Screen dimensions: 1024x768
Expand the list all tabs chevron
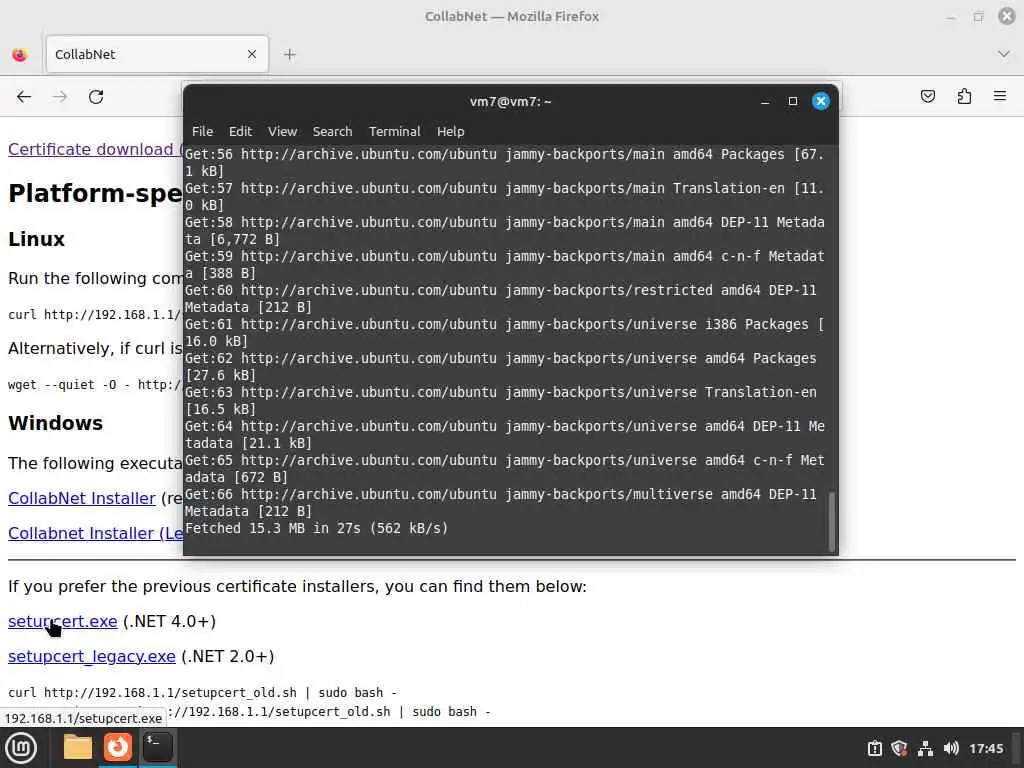[1004, 54]
